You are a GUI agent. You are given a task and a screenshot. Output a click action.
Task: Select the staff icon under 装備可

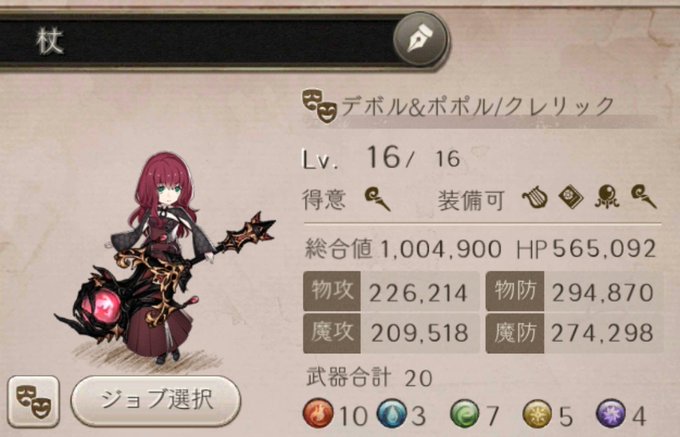pyautogui.click(x=644, y=197)
